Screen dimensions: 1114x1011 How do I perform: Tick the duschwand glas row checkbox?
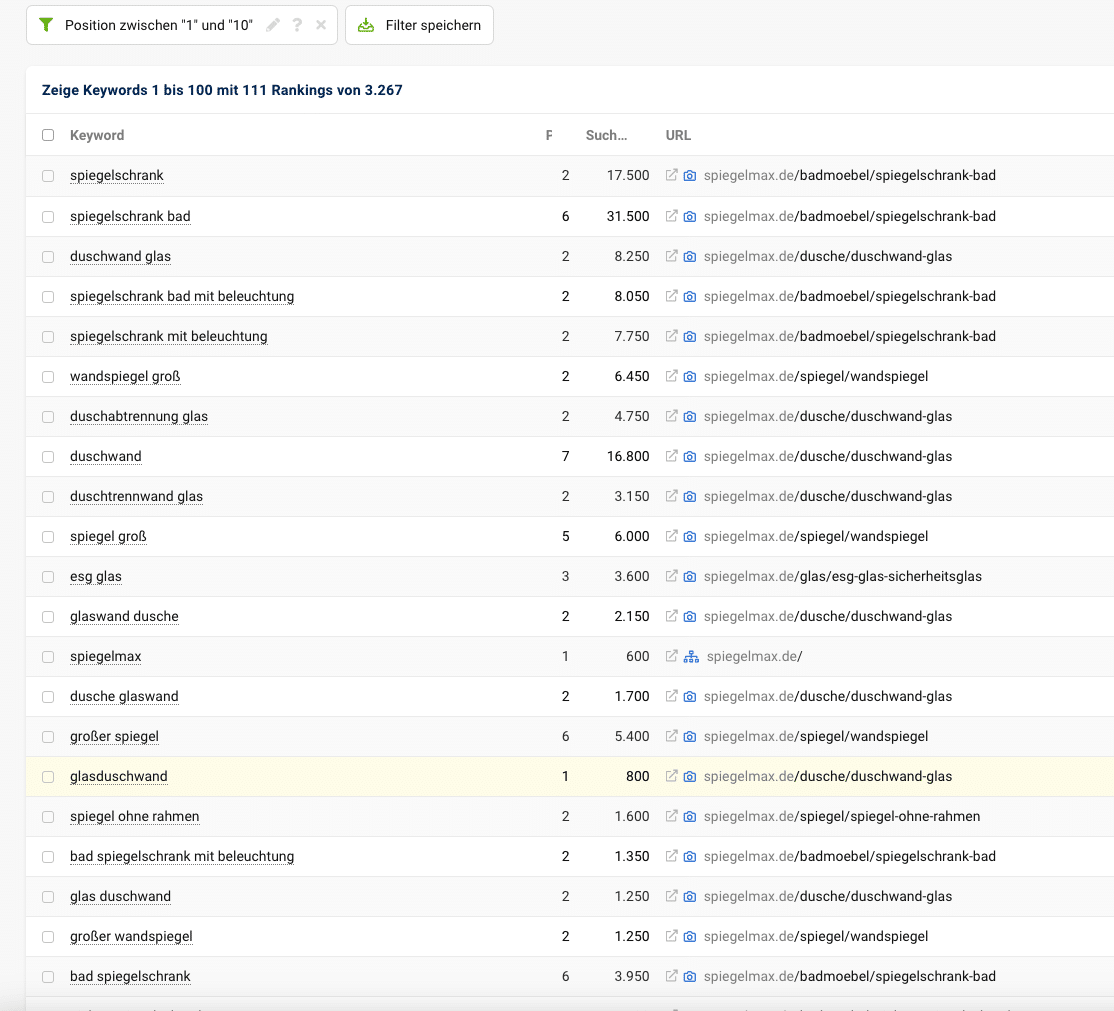point(48,256)
